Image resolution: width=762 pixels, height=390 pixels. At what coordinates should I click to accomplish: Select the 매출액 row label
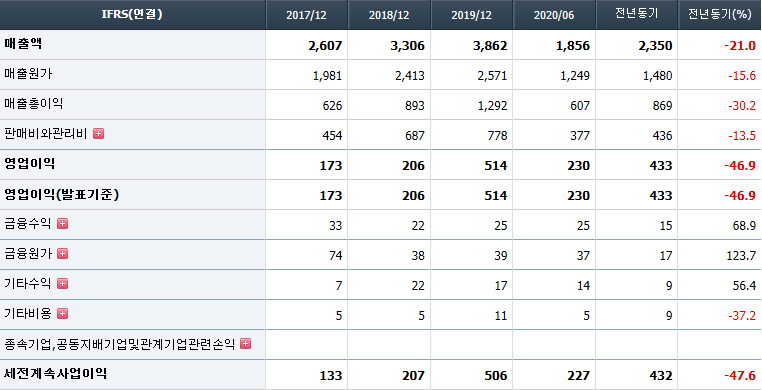pyautogui.click(x=23, y=44)
